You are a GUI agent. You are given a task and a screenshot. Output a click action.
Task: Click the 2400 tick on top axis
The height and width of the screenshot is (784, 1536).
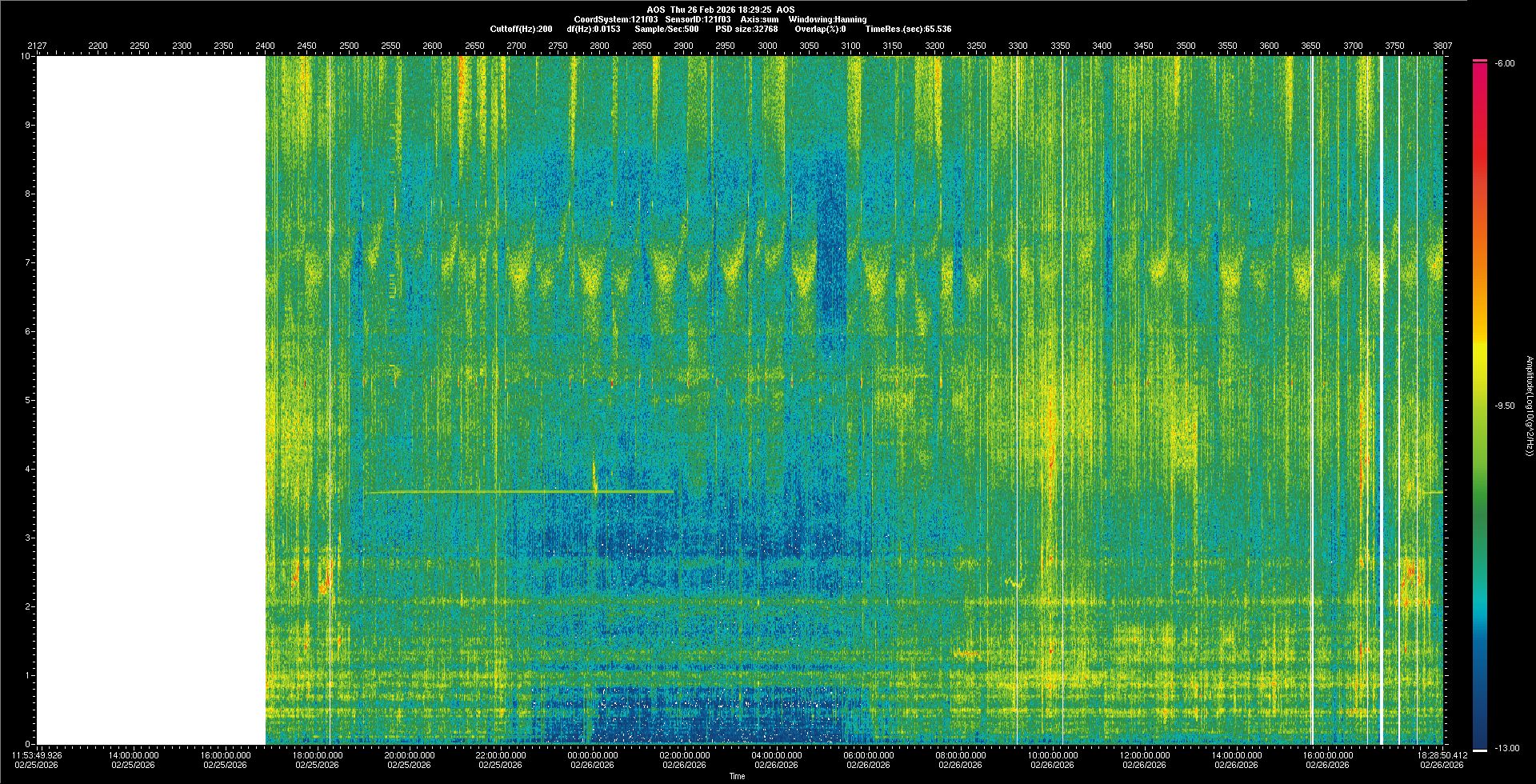point(265,46)
